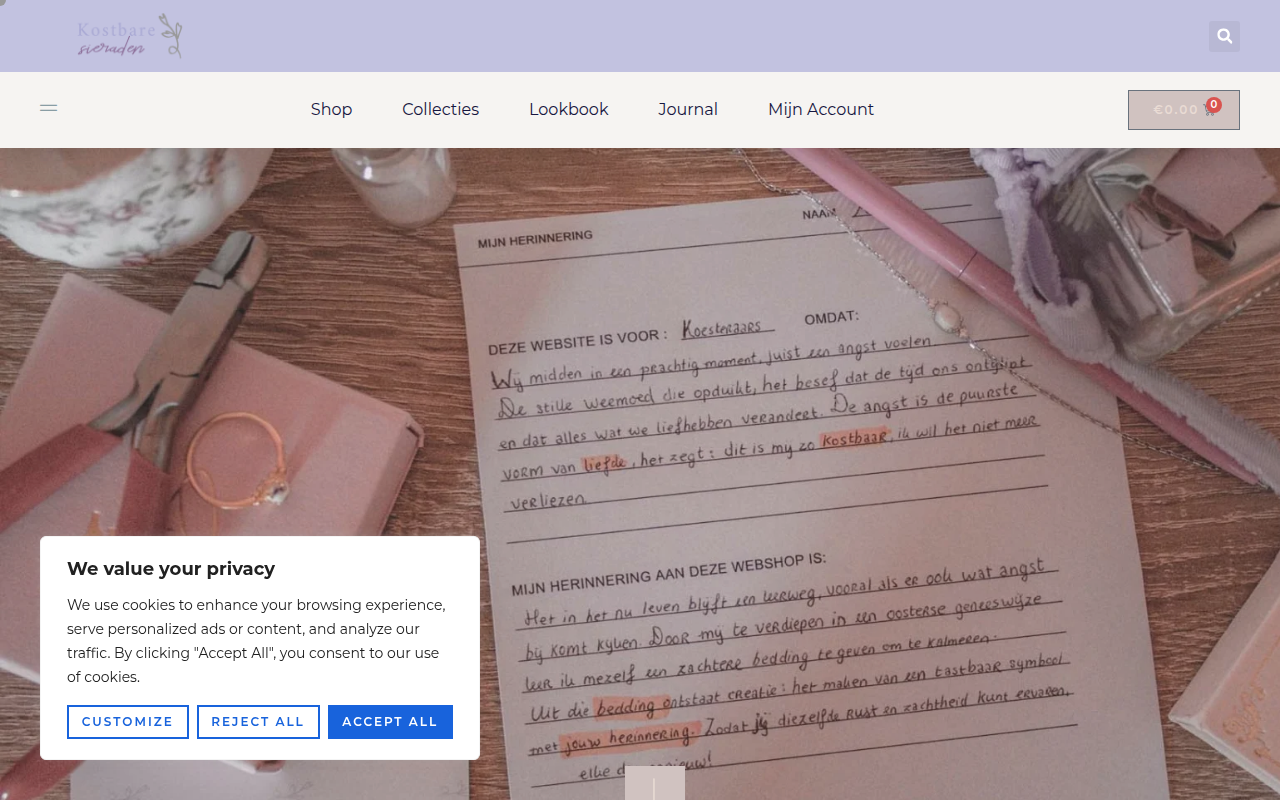
Task: Accept all cookies
Action: [x=390, y=722]
